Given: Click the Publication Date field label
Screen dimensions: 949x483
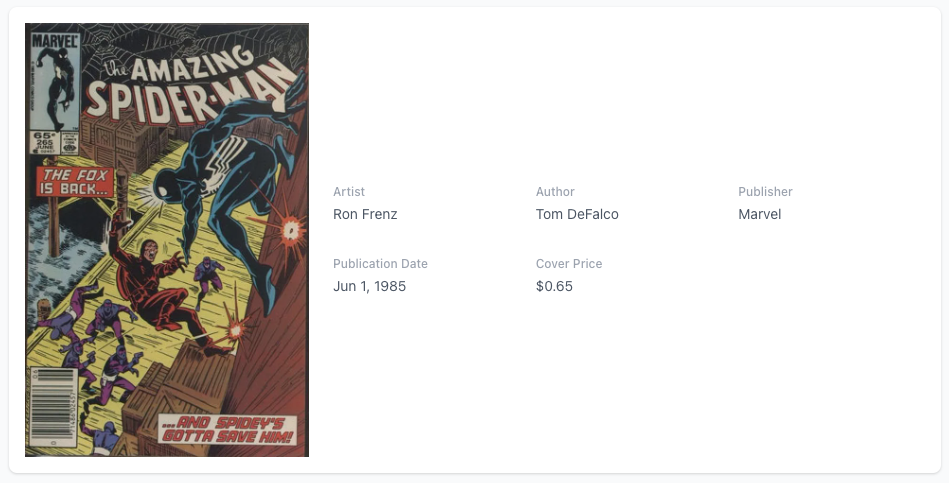Looking at the screenshot, I should [380, 263].
